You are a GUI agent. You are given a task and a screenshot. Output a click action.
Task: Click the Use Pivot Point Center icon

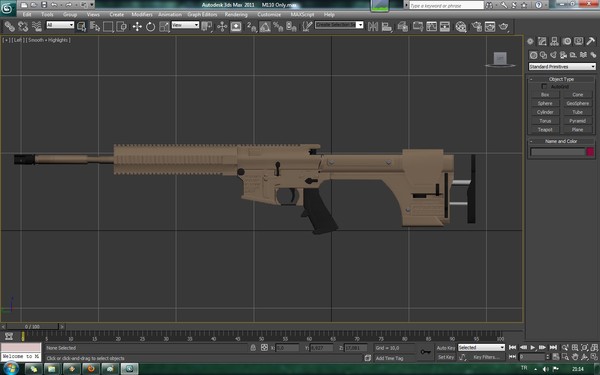(207, 26)
